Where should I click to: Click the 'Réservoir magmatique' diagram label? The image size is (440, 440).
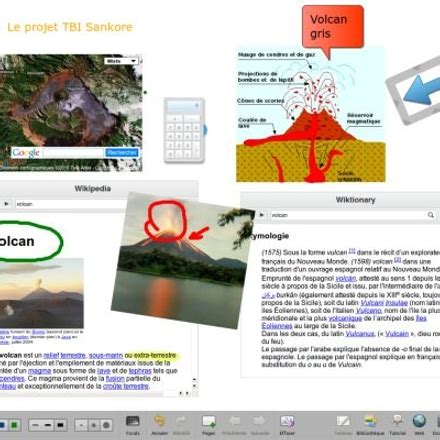[x=364, y=118]
